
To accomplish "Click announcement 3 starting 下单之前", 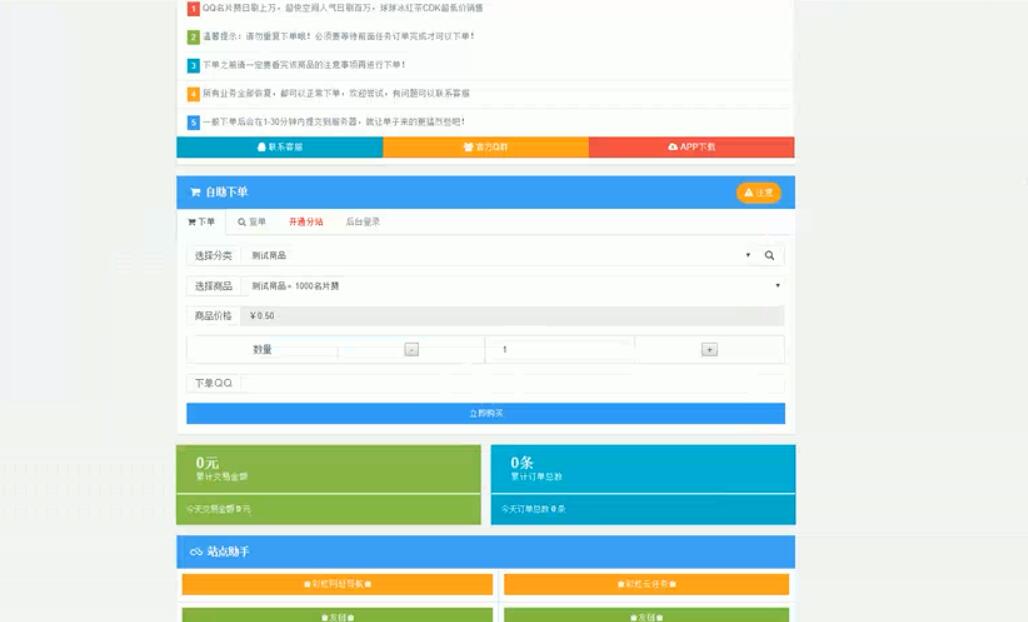I will pos(304,65).
